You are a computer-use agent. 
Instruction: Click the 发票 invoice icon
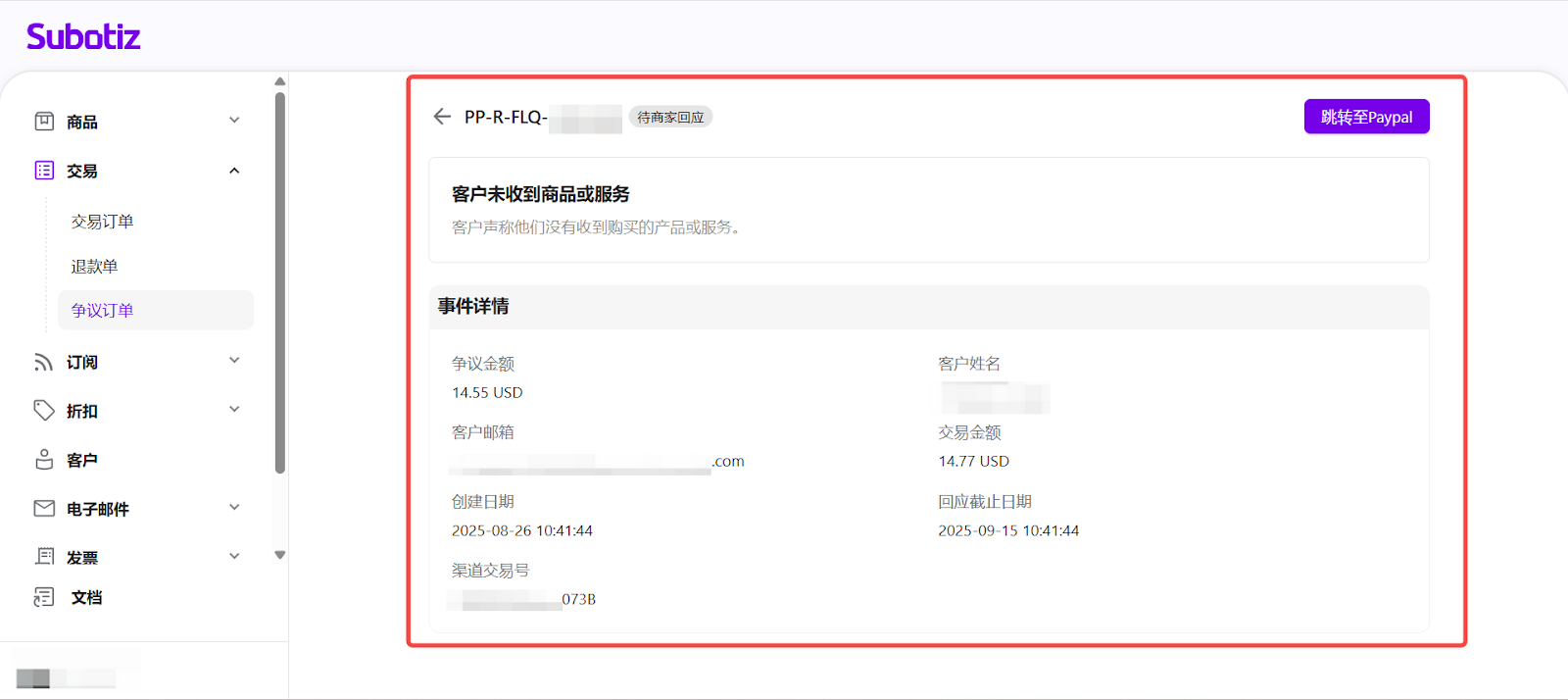point(44,557)
